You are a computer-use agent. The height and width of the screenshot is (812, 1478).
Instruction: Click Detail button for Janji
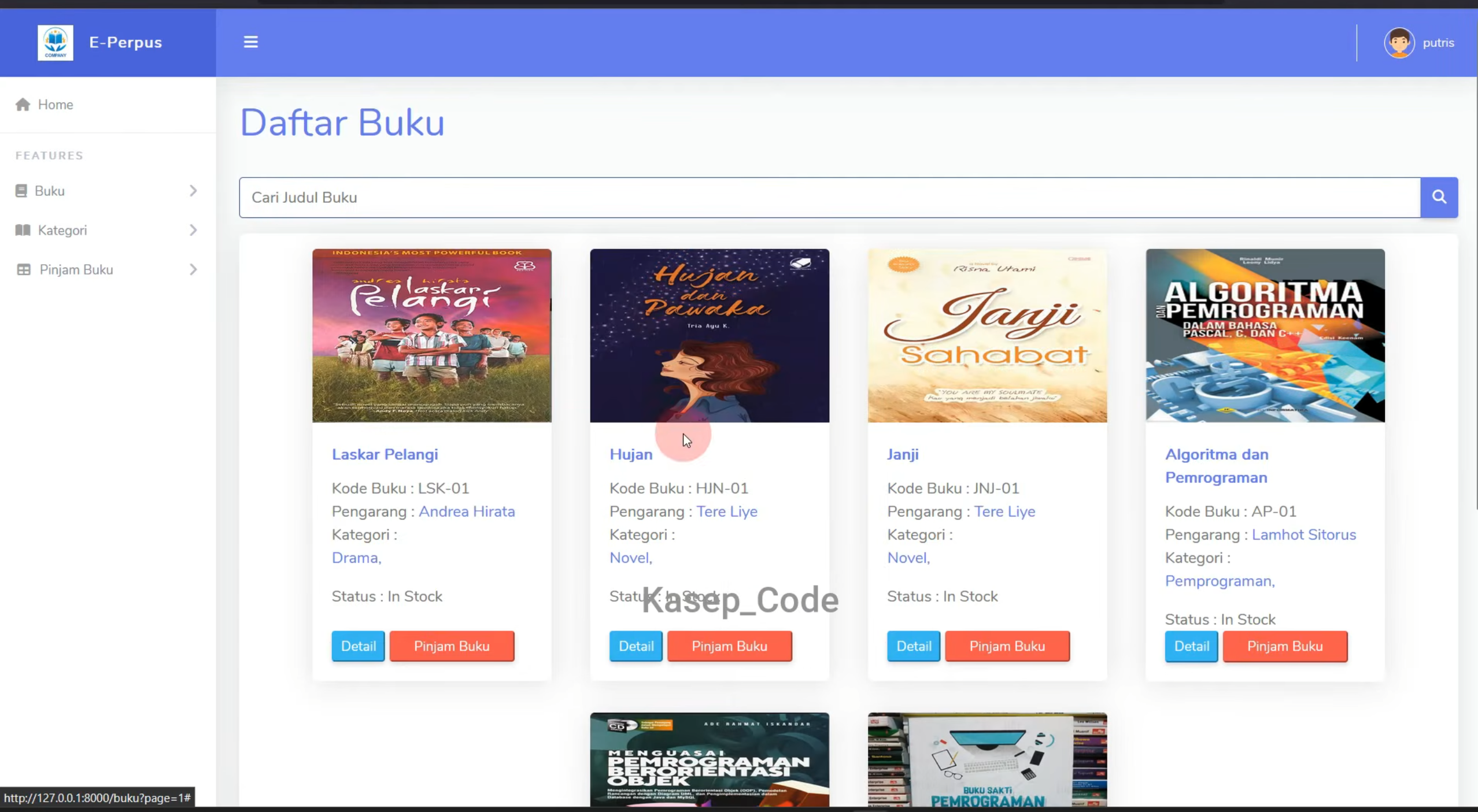[914, 646]
